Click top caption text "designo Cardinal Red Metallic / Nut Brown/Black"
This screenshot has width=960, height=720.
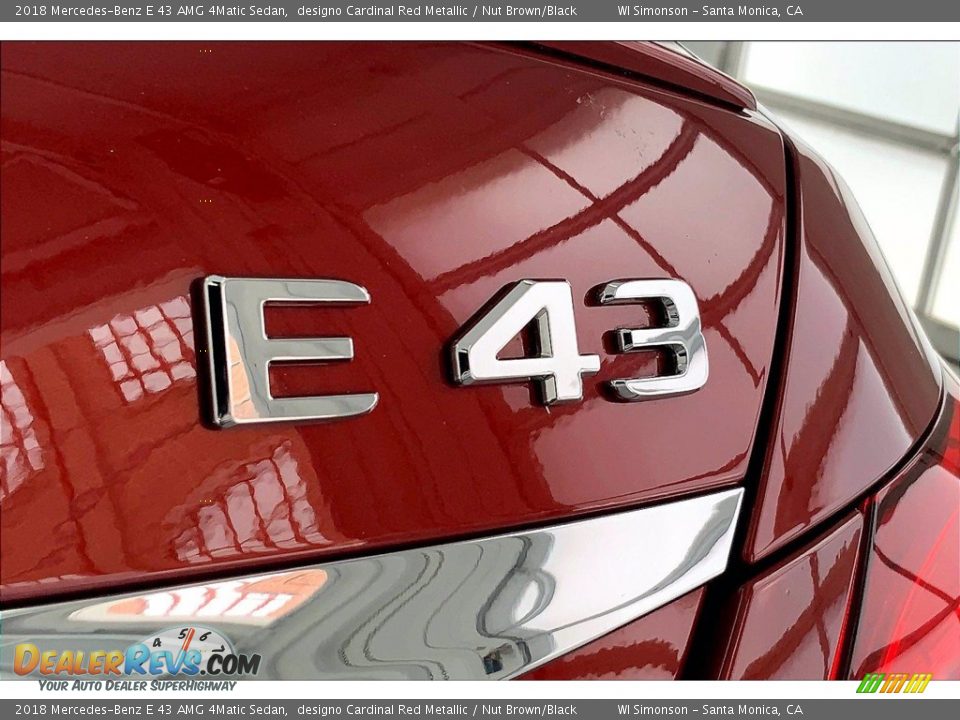click(x=437, y=10)
